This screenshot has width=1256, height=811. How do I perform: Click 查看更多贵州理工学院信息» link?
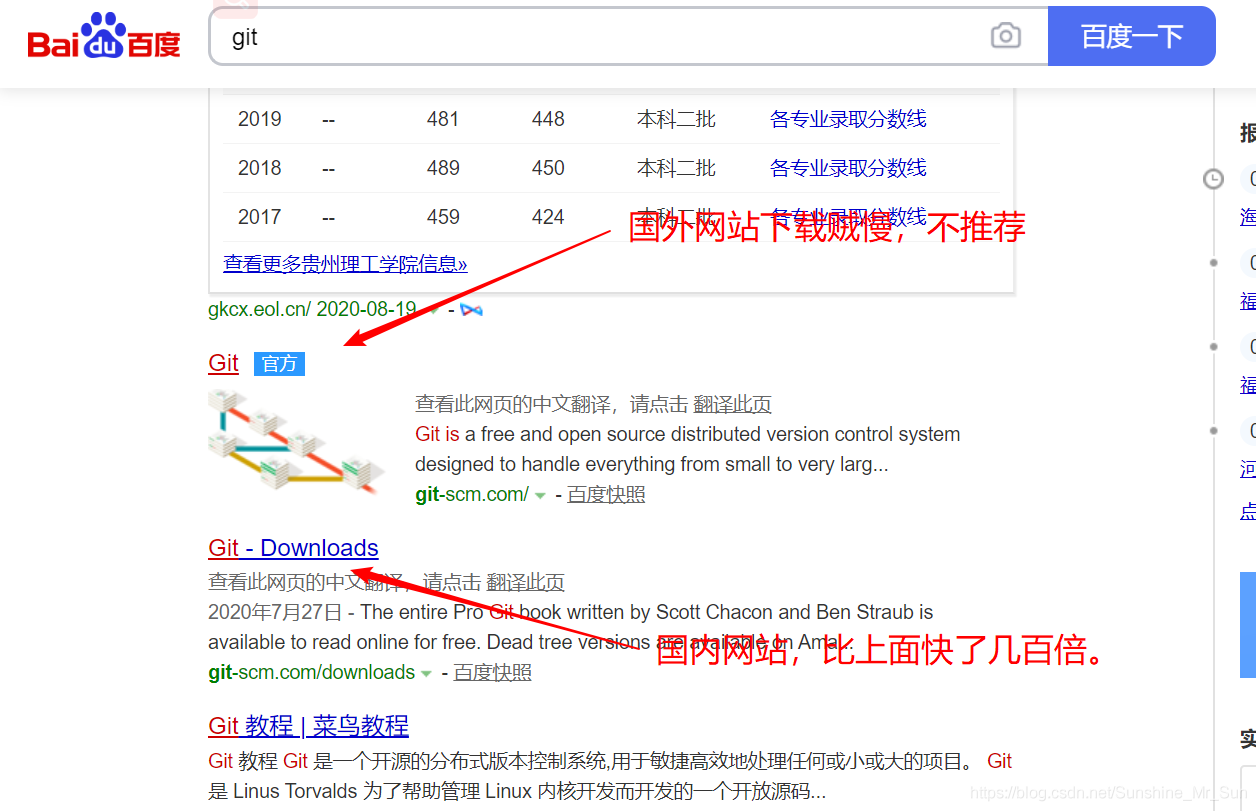pos(344,263)
